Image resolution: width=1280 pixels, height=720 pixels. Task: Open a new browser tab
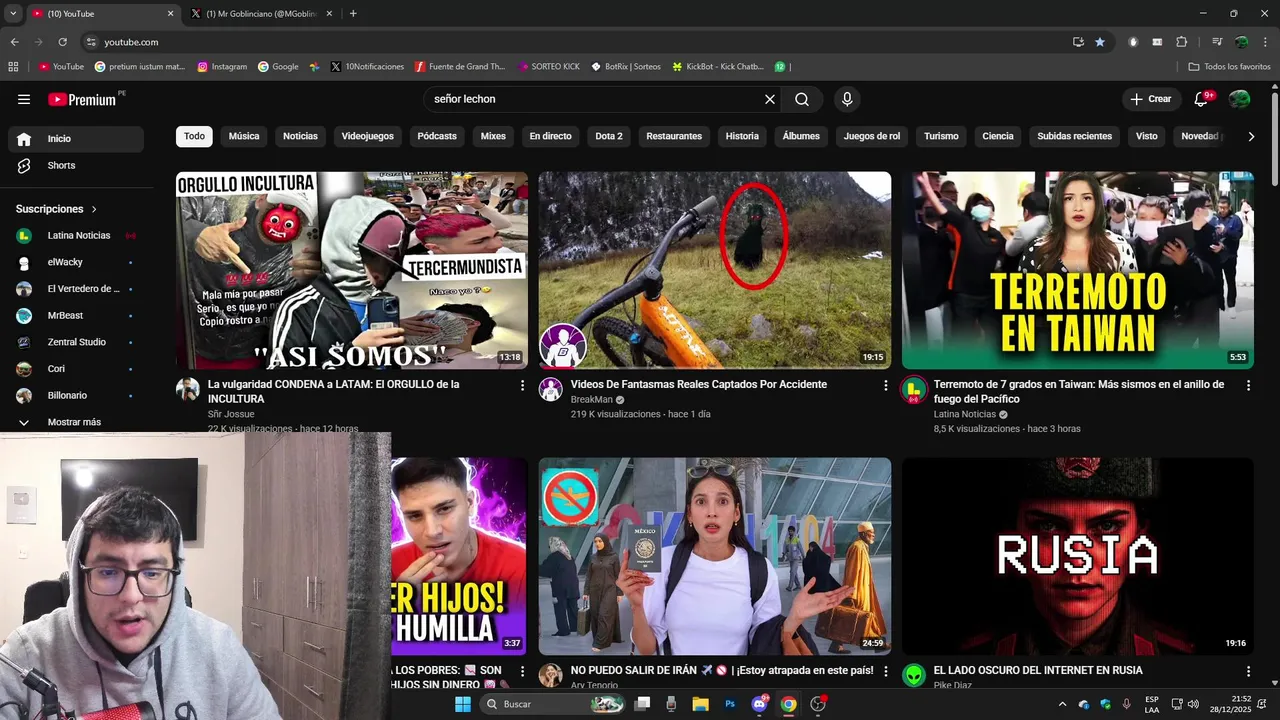353,14
